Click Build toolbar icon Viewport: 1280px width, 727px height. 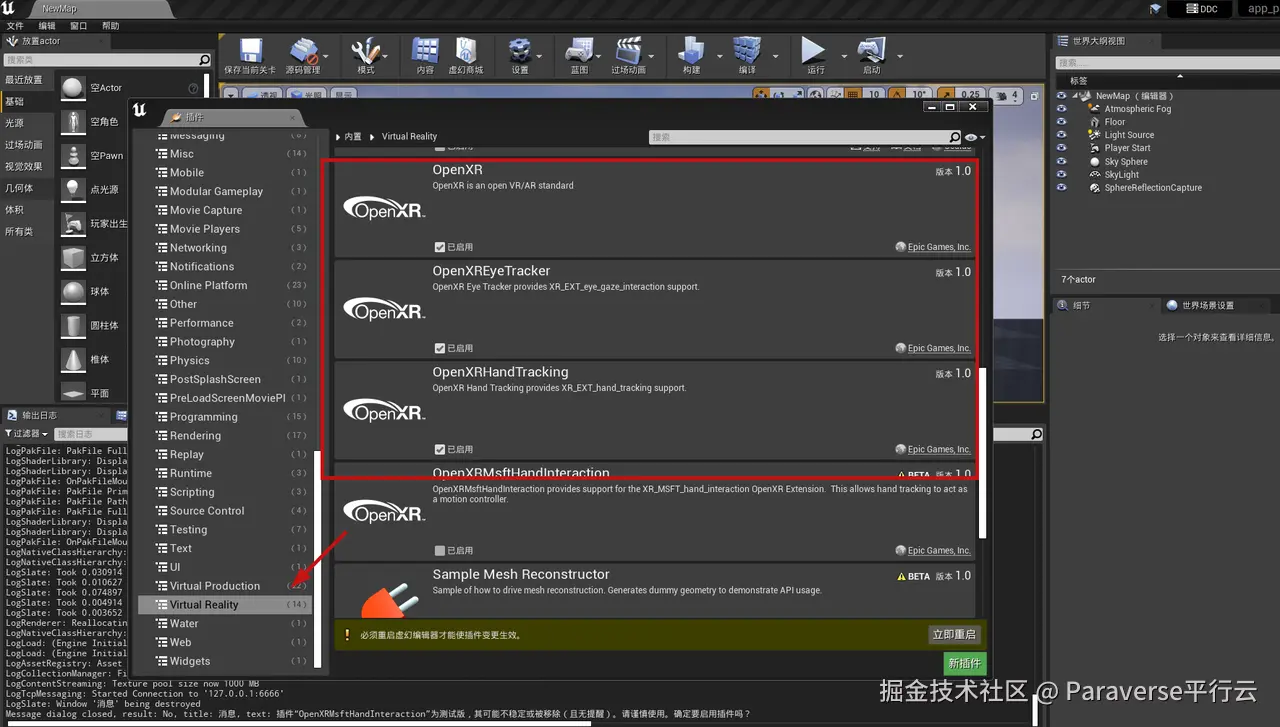pyautogui.click(x=691, y=50)
